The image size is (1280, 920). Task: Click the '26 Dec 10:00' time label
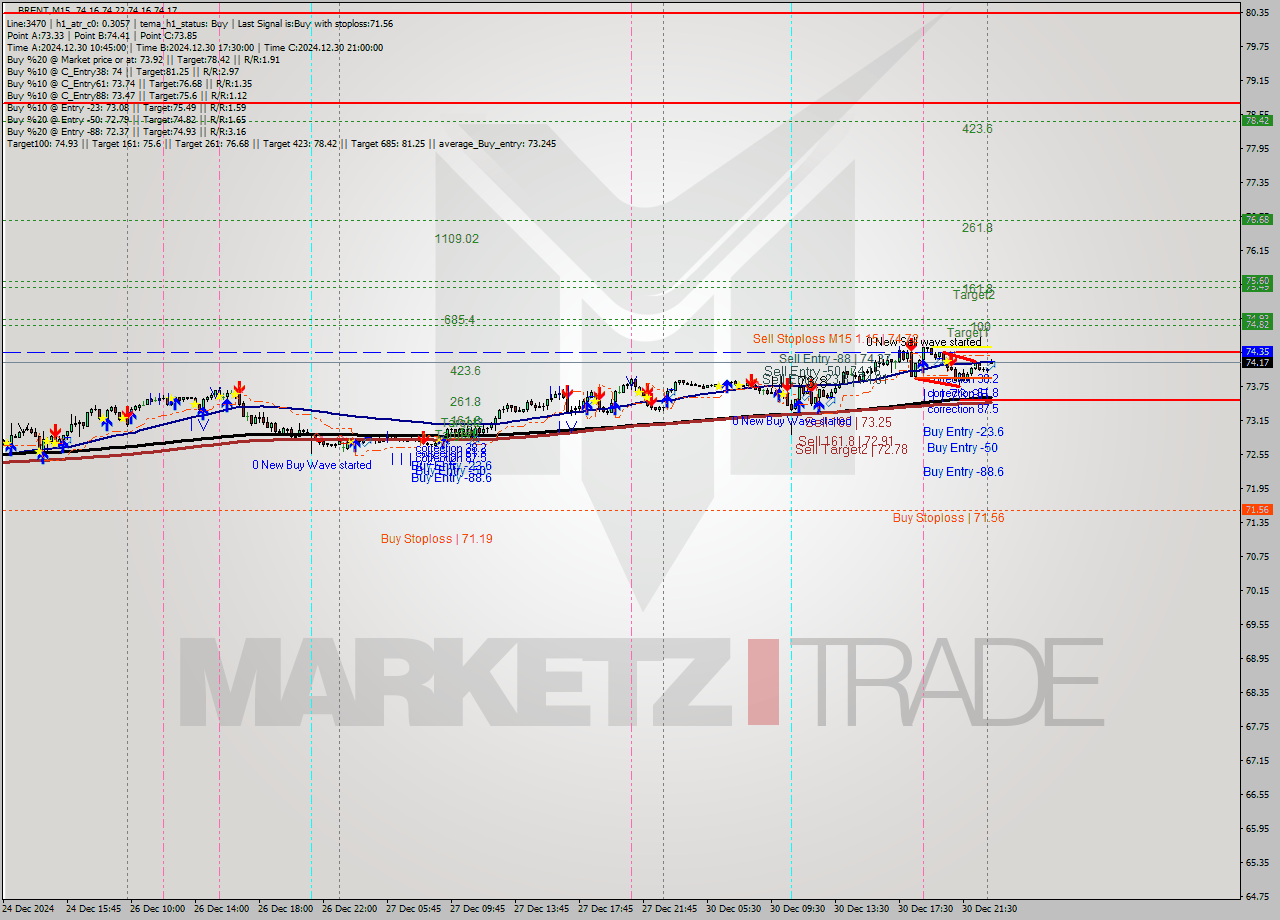tap(158, 909)
